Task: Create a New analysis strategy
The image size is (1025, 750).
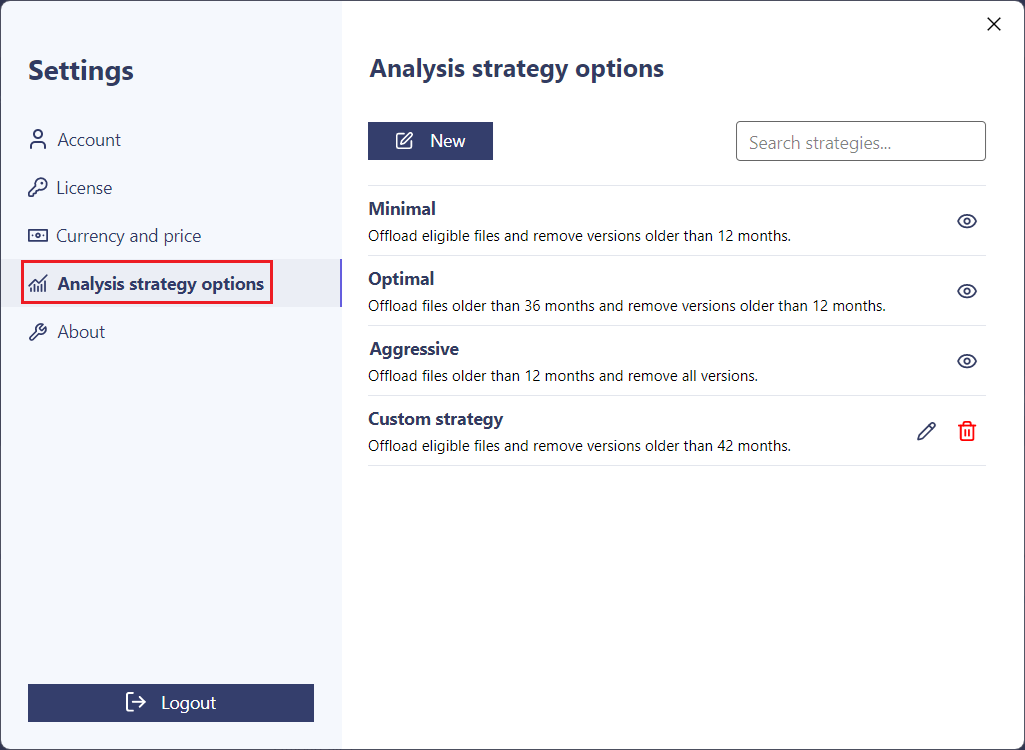Action: (430, 141)
